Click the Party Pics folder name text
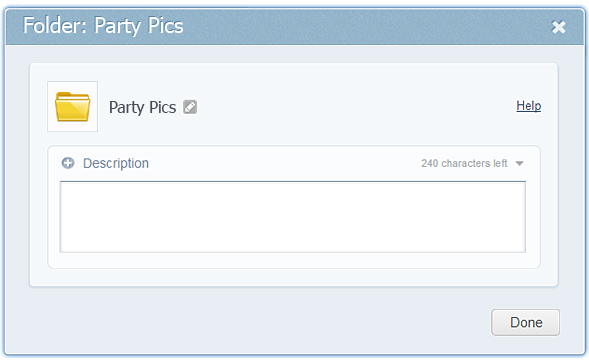 [x=142, y=107]
